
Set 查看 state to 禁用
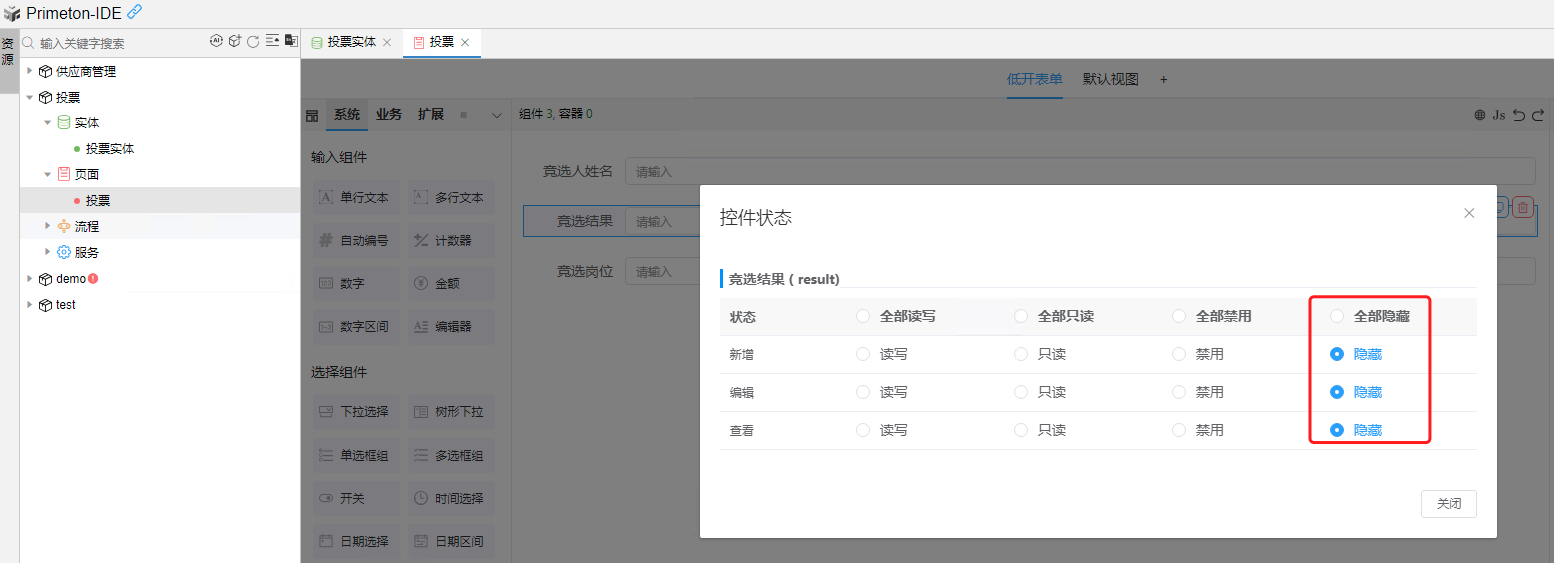(x=1179, y=430)
